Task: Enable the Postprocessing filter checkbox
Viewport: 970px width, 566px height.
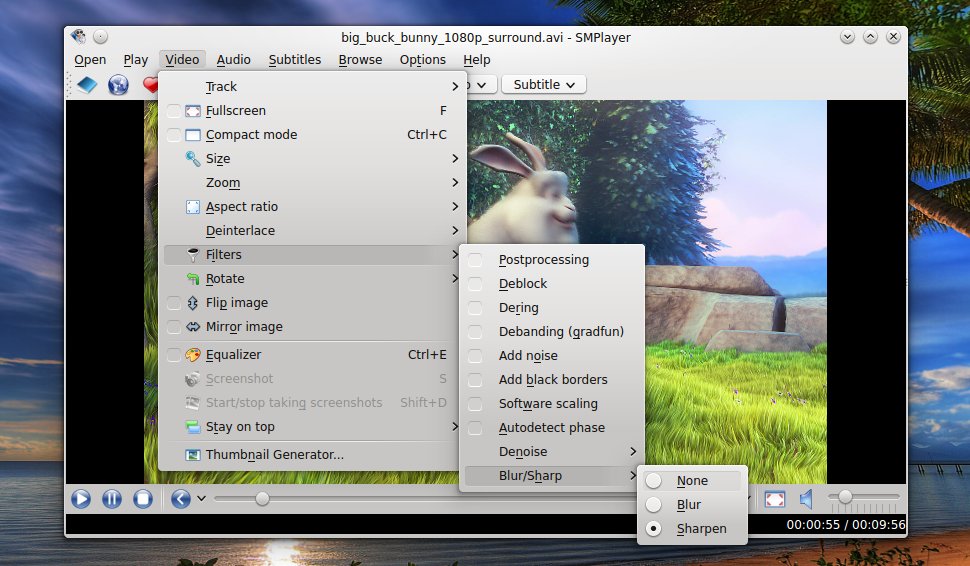Action: [x=475, y=260]
